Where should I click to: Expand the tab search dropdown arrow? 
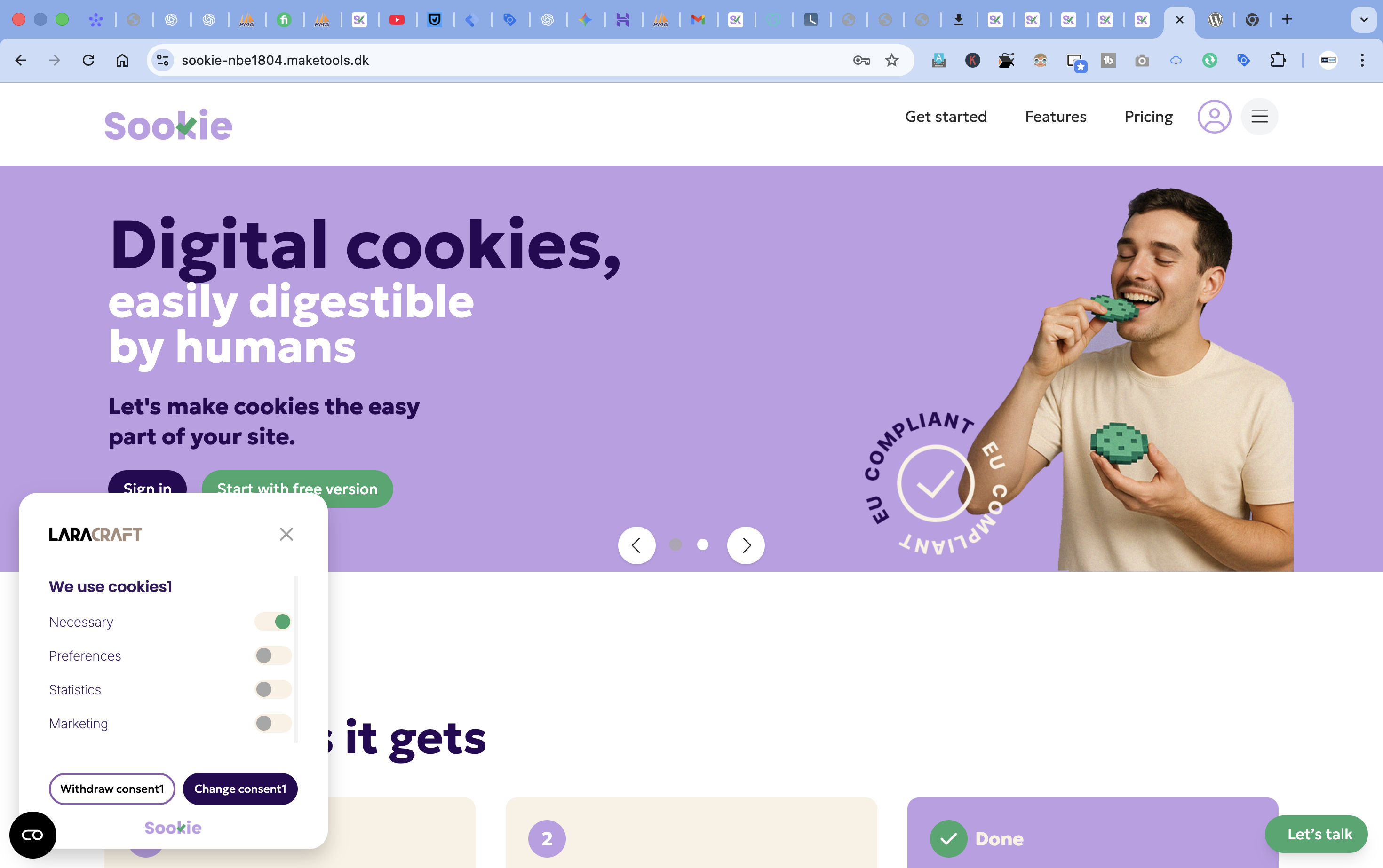1364,20
